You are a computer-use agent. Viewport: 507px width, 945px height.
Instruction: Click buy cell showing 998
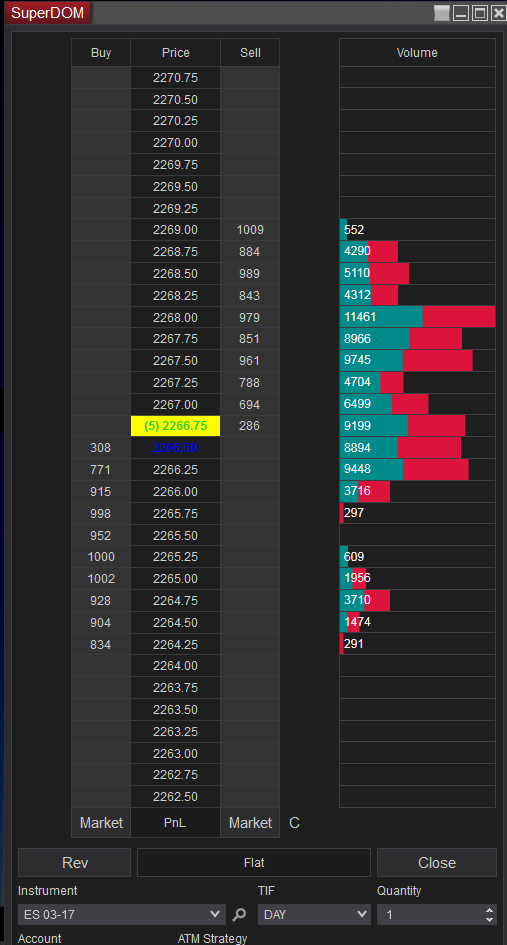(101, 513)
